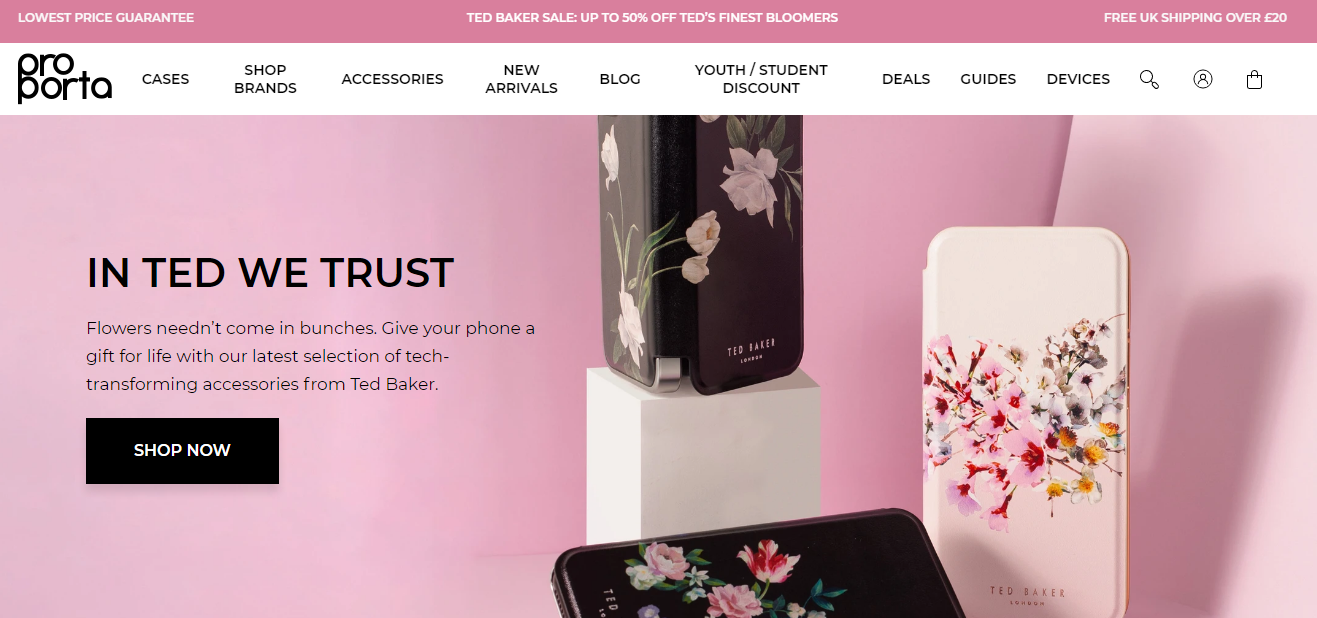The width and height of the screenshot is (1317, 618).
Task: Click the Lowest Price Guarantee banner text
Action: tap(106, 18)
